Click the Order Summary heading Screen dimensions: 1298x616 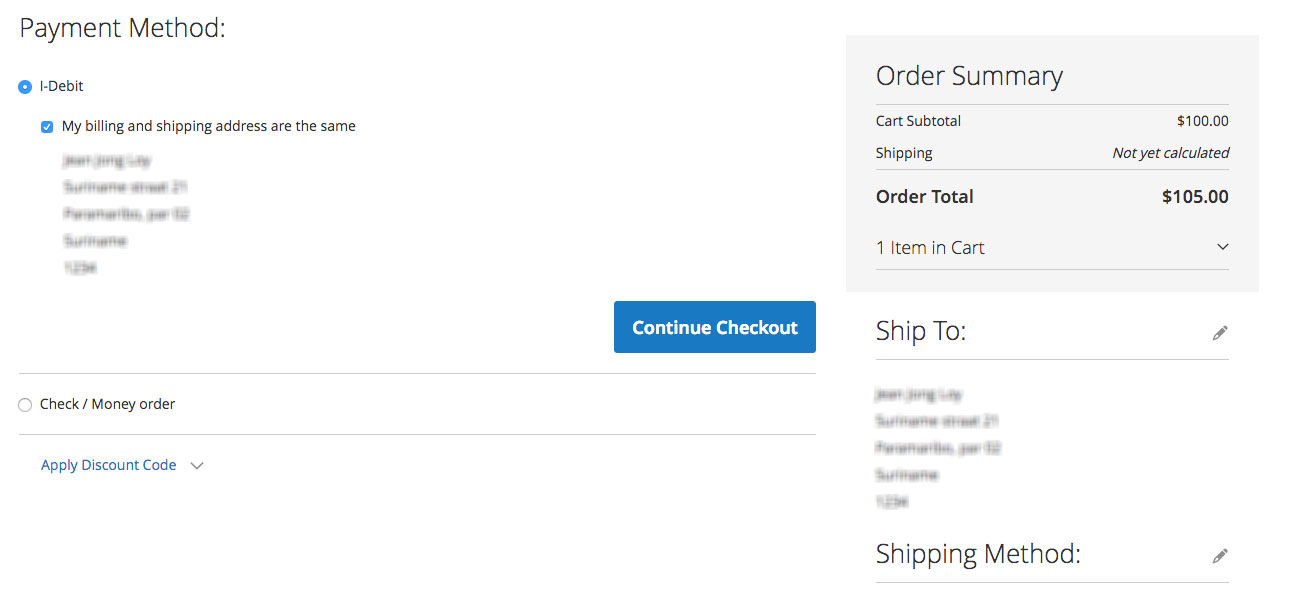[x=969, y=76]
